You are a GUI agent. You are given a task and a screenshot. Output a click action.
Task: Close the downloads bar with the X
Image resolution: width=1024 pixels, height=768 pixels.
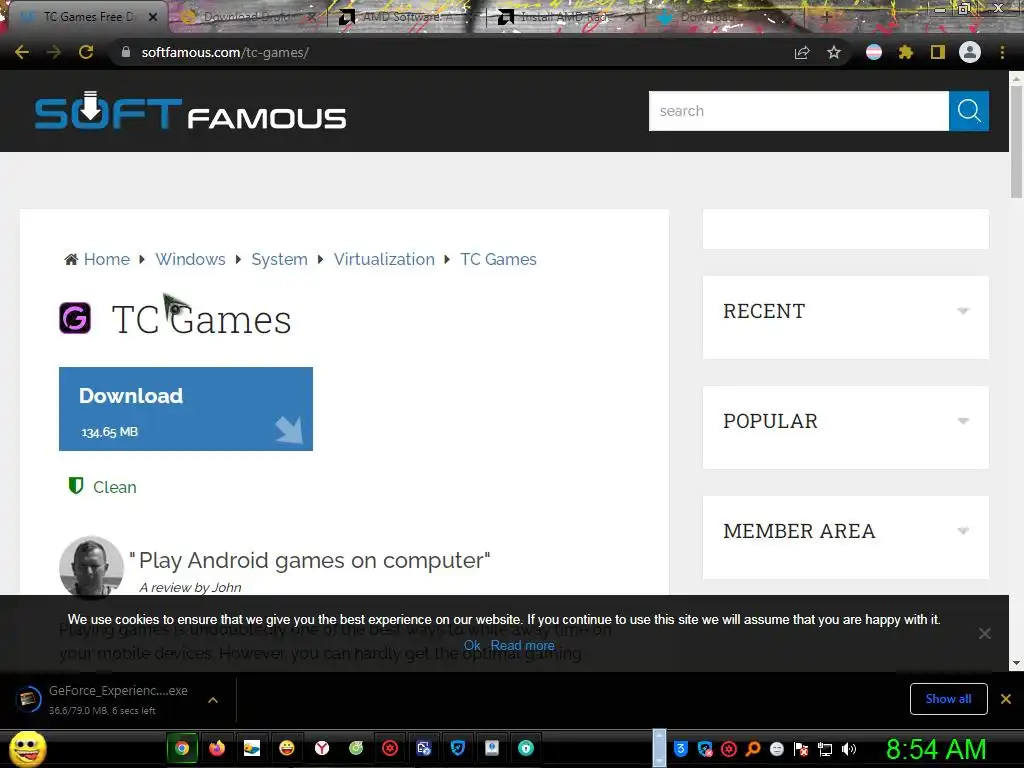click(1006, 699)
